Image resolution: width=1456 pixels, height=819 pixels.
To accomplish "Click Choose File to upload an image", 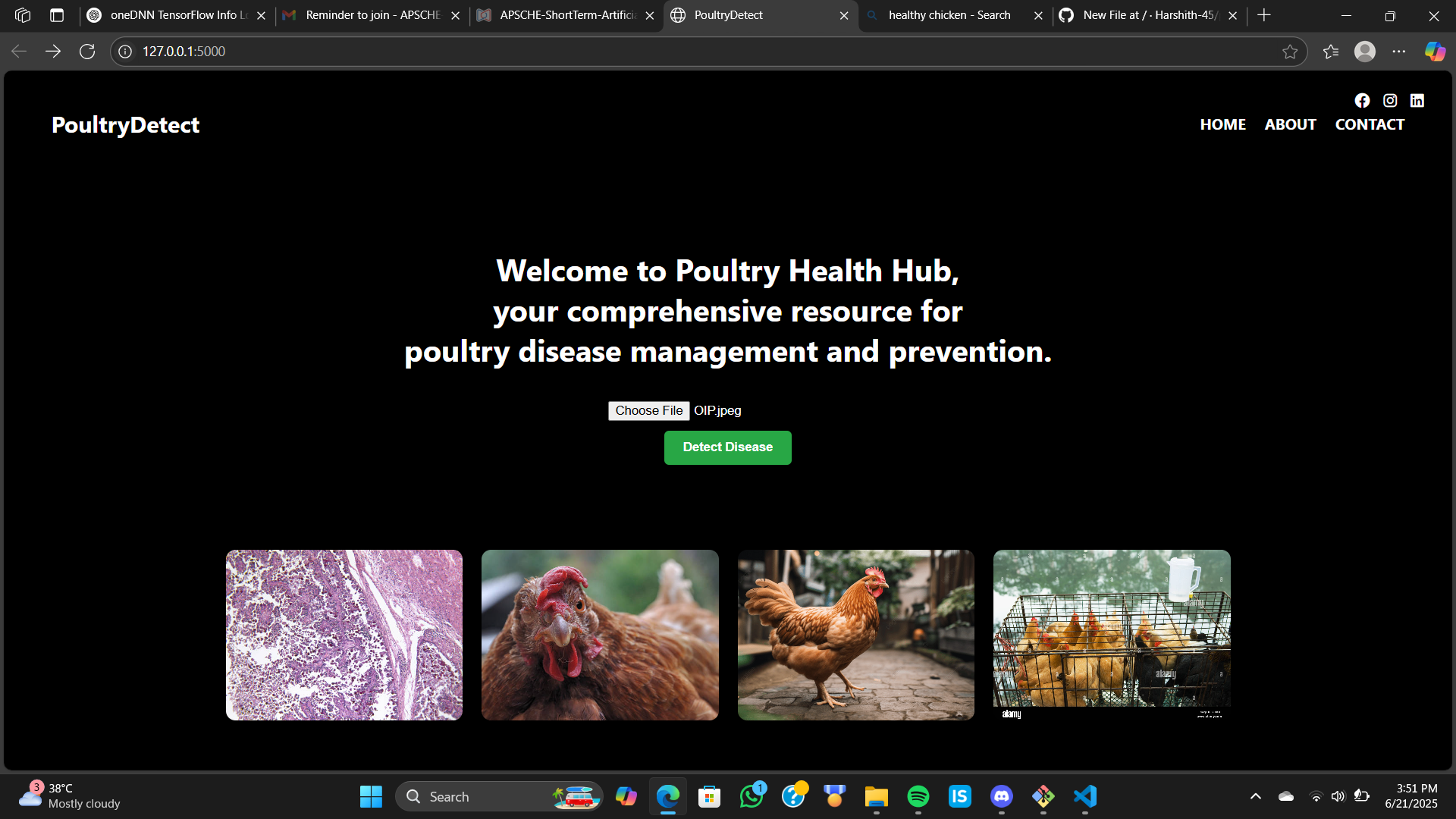I will tap(648, 410).
